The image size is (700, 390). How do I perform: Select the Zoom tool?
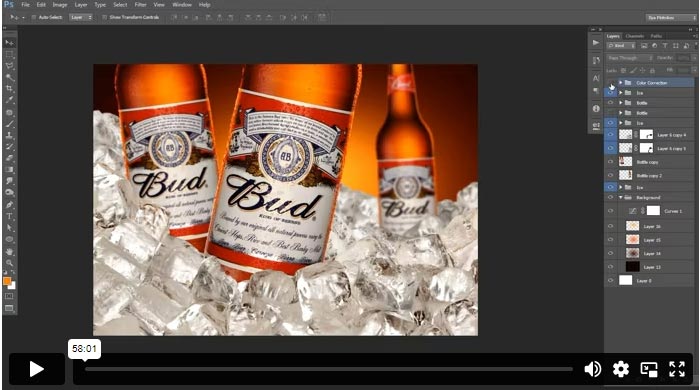(x=9, y=263)
